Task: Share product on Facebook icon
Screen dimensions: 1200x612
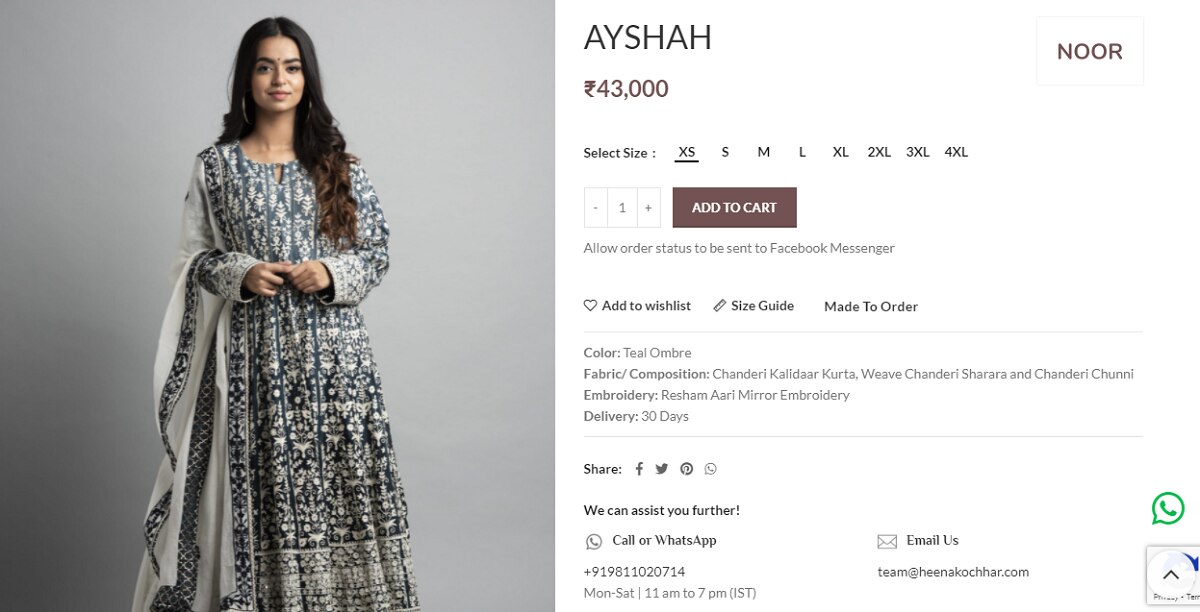Action: point(639,469)
